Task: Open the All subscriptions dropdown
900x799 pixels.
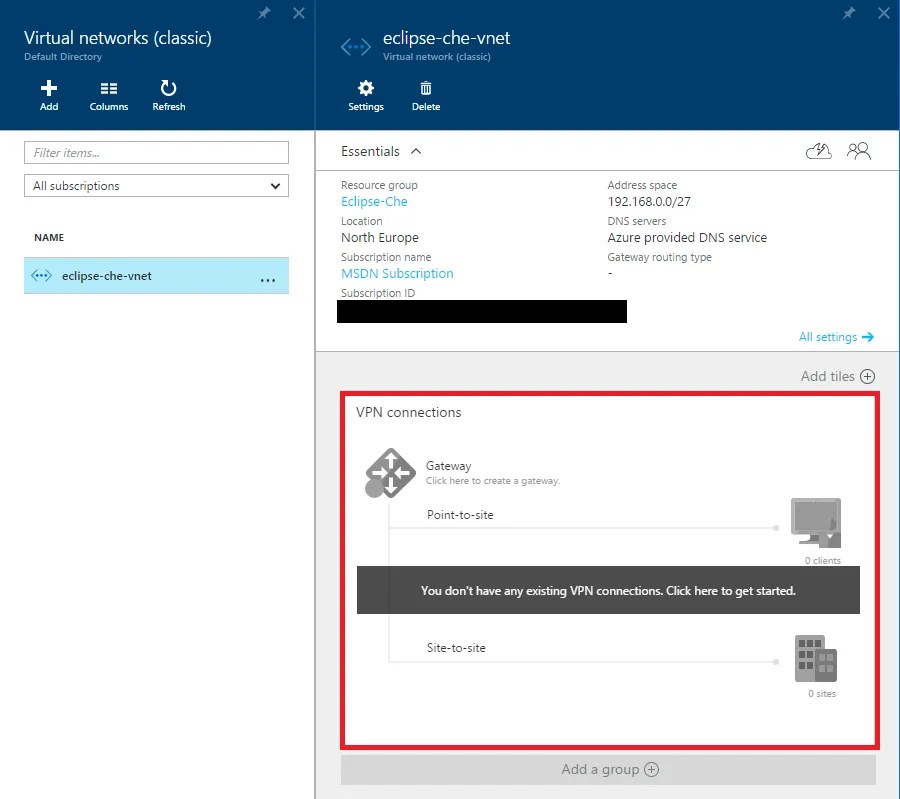Action: coord(156,185)
